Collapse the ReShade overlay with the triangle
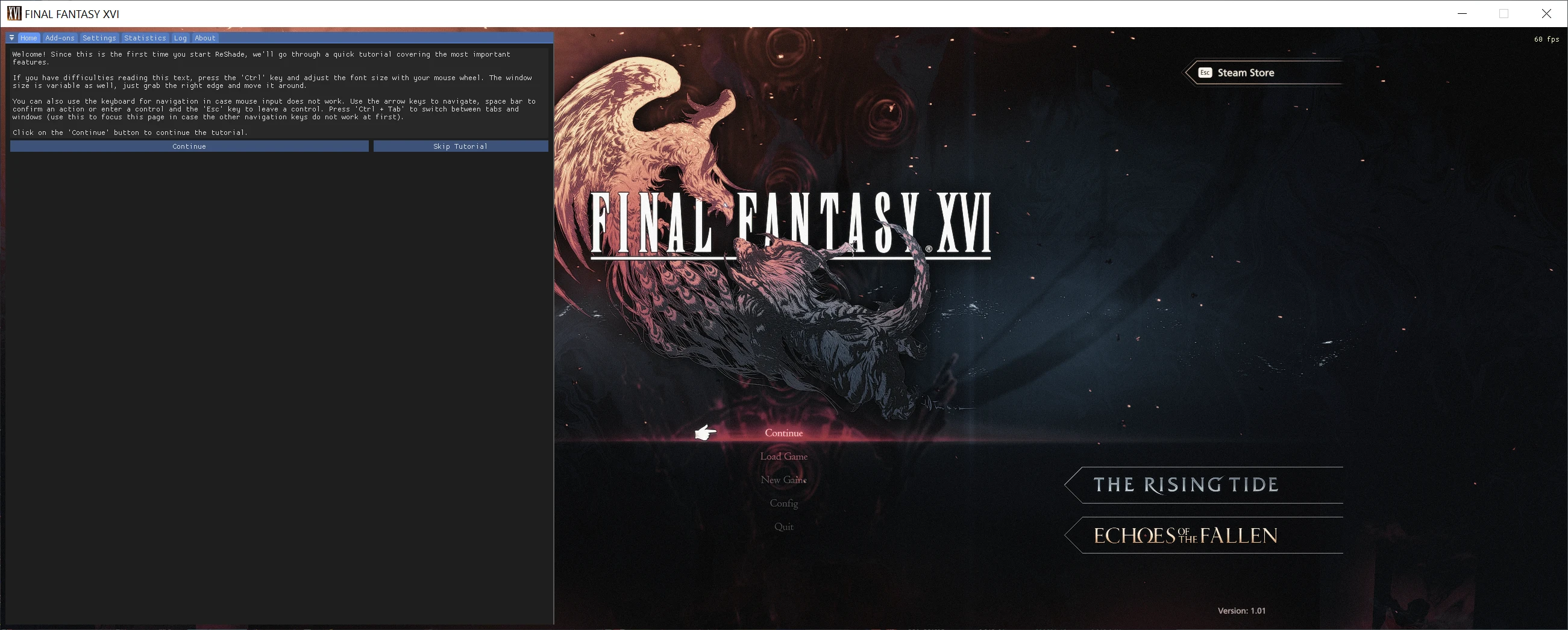The height and width of the screenshot is (630, 1568). click(x=11, y=38)
